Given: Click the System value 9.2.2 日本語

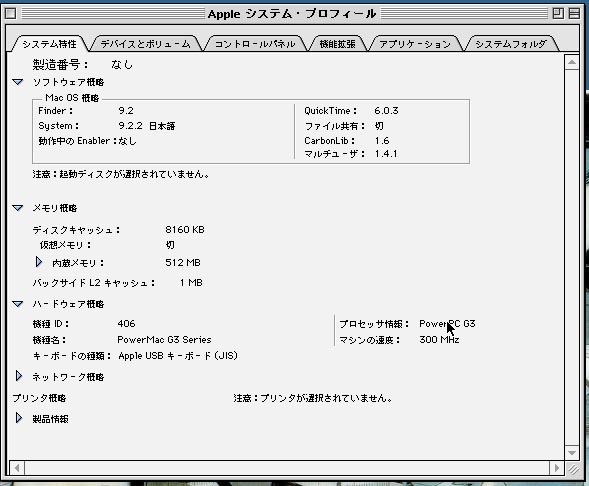Looking at the screenshot, I should click(147, 126).
